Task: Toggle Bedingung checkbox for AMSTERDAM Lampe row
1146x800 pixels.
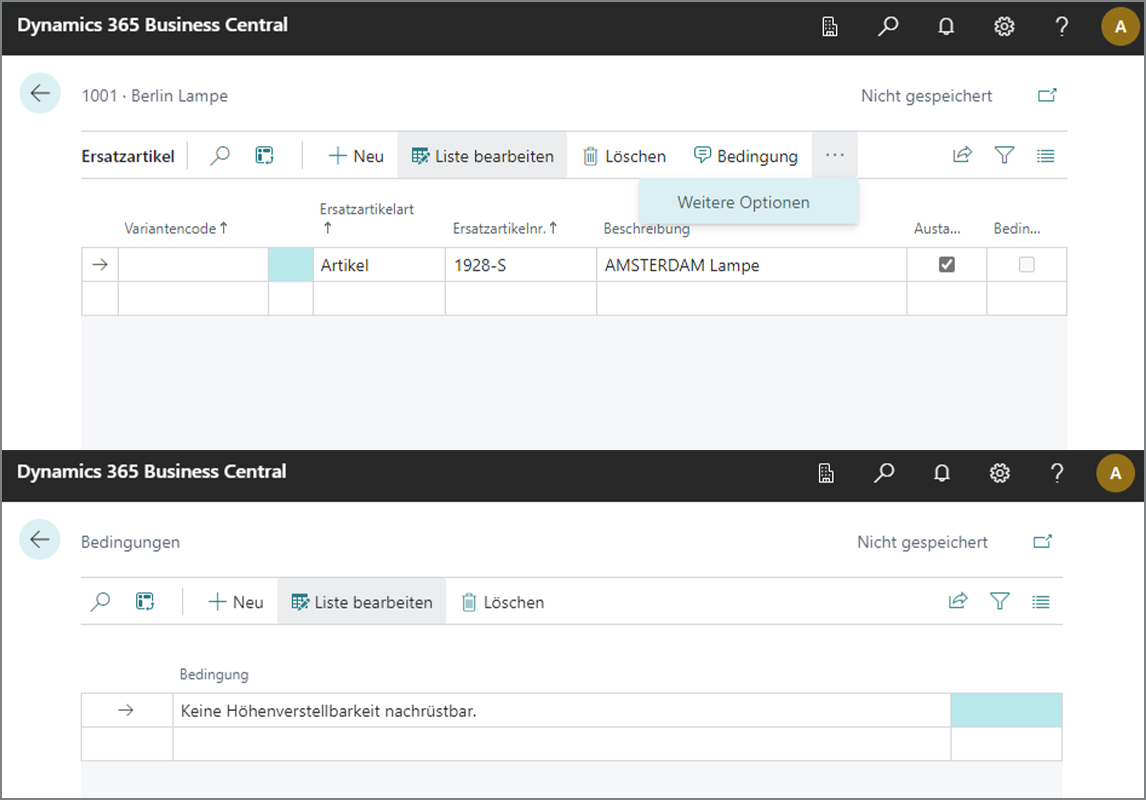Action: (x=1026, y=264)
